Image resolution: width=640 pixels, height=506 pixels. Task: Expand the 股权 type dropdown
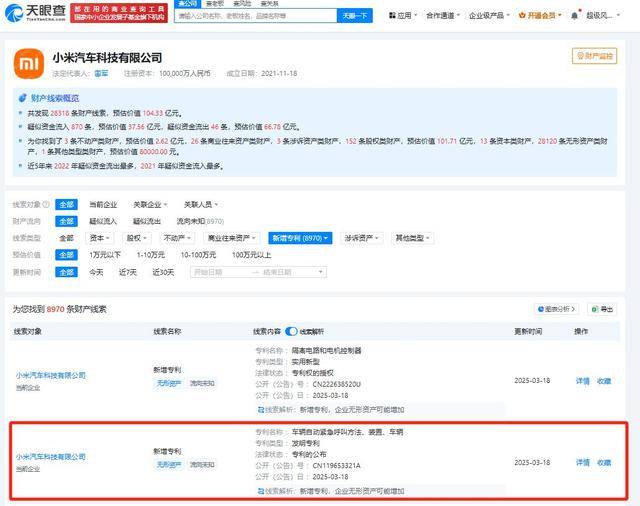[136, 238]
